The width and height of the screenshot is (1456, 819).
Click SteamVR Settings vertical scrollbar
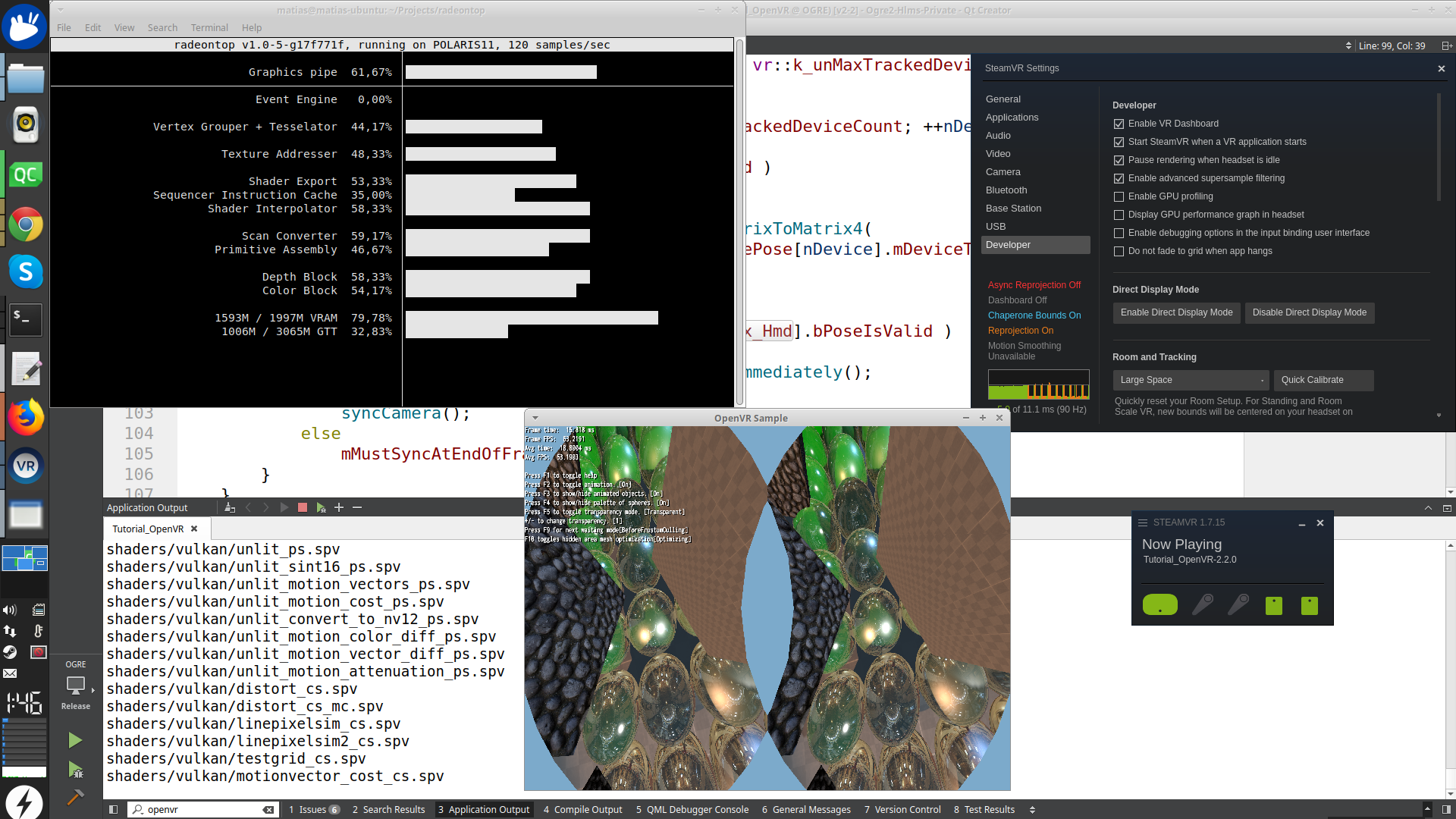1439,148
